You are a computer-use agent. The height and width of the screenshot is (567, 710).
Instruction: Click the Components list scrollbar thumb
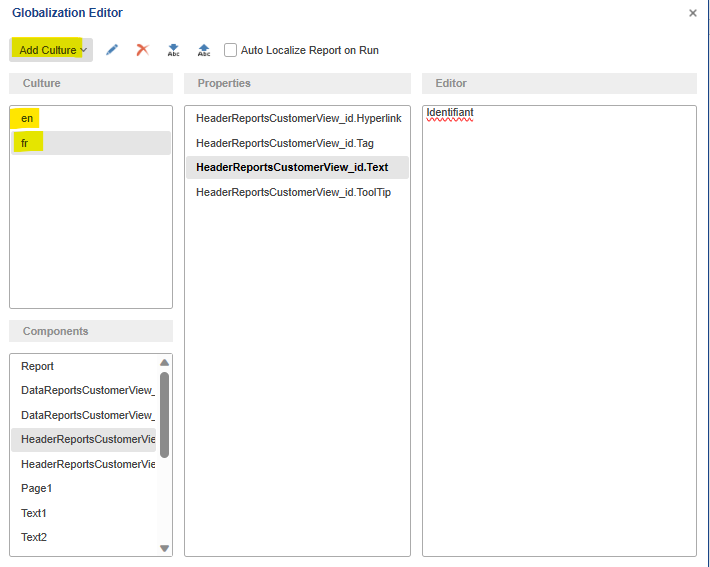[164, 415]
